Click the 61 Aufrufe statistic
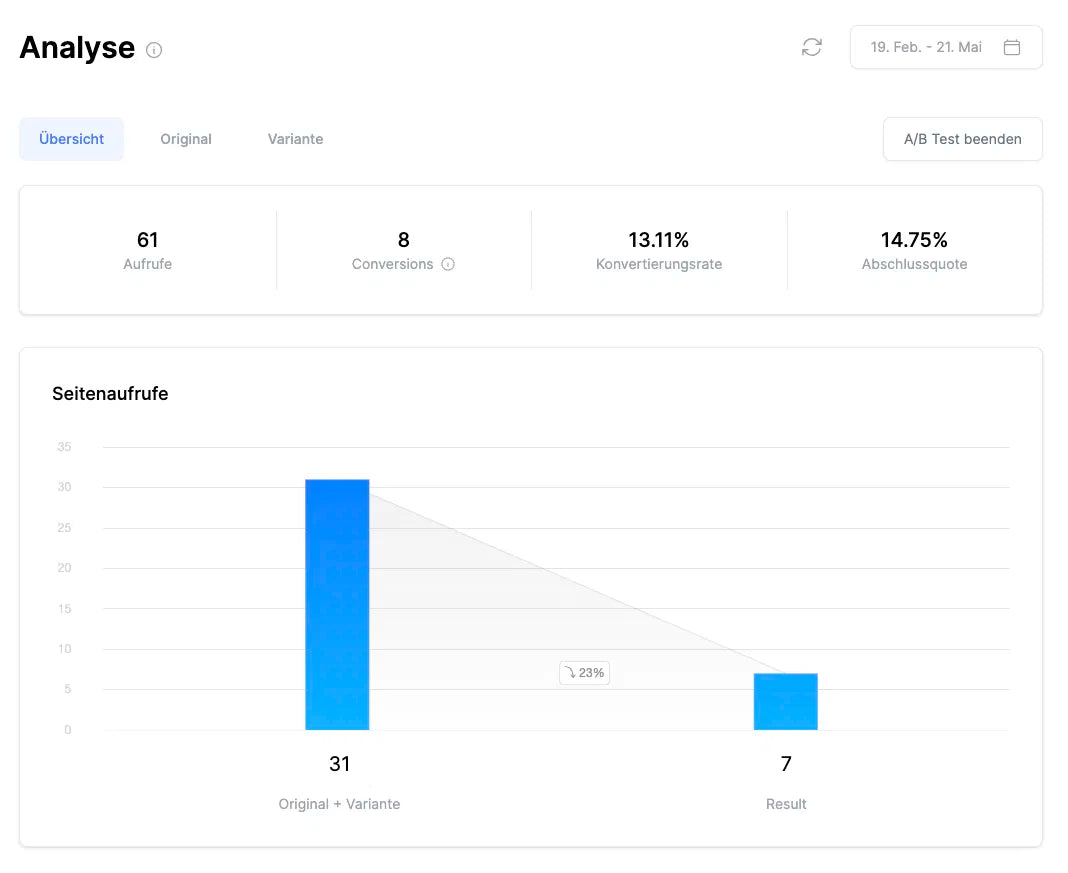Image resolution: width=1068 pixels, height=873 pixels. [148, 240]
